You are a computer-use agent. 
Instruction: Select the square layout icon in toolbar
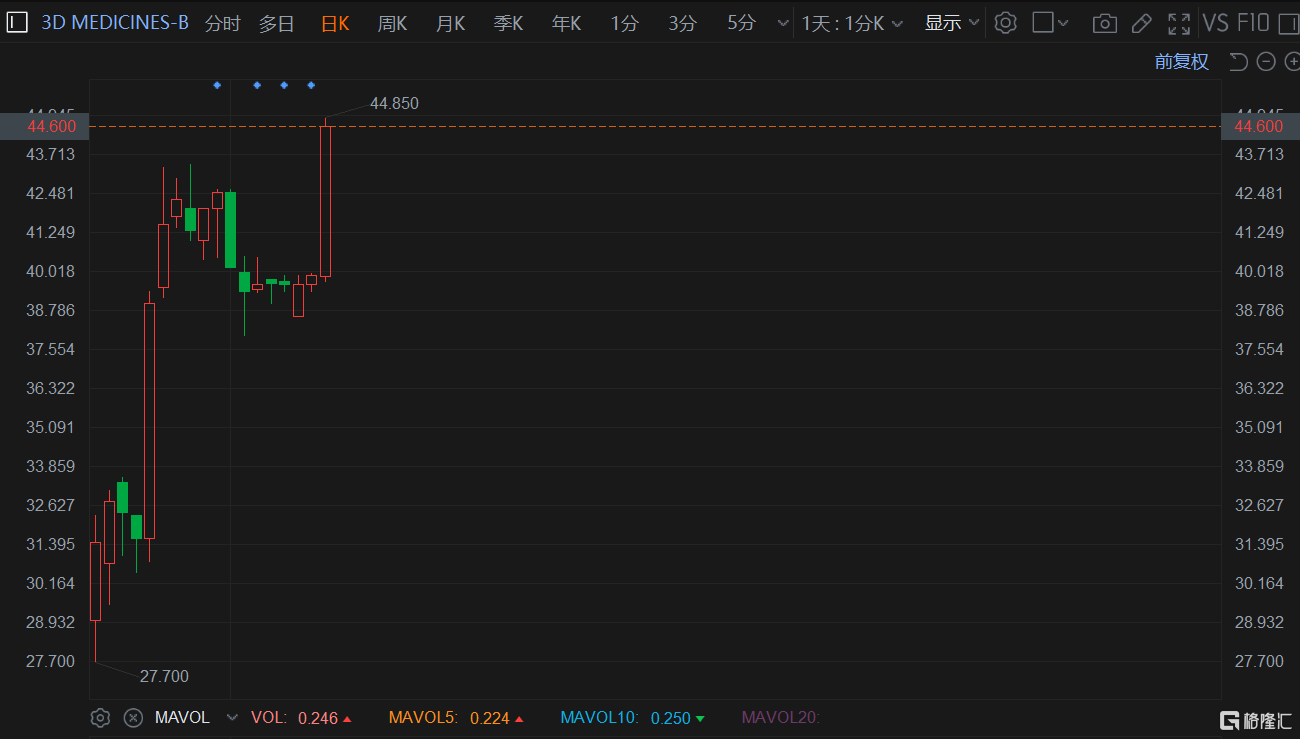(x=1043, y=22)
